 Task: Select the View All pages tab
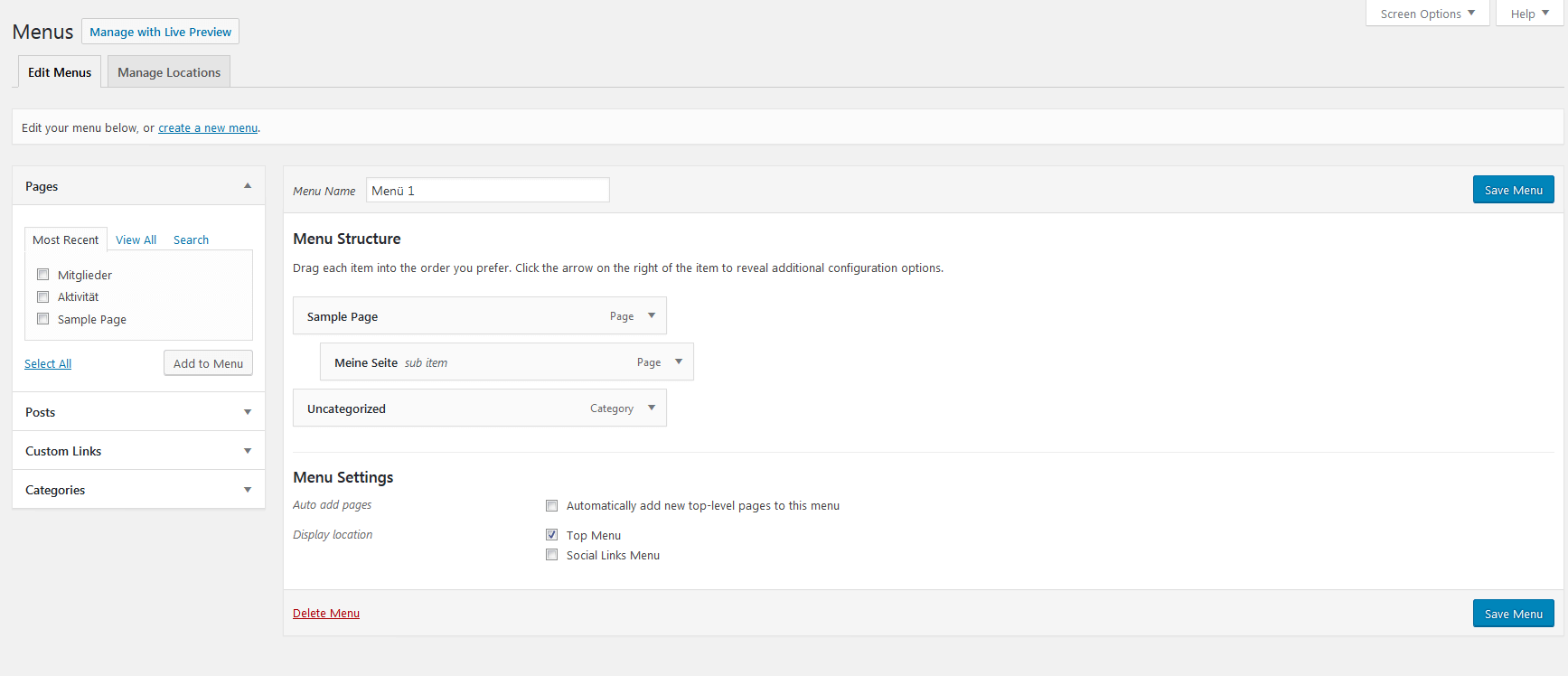click(136, 239)
